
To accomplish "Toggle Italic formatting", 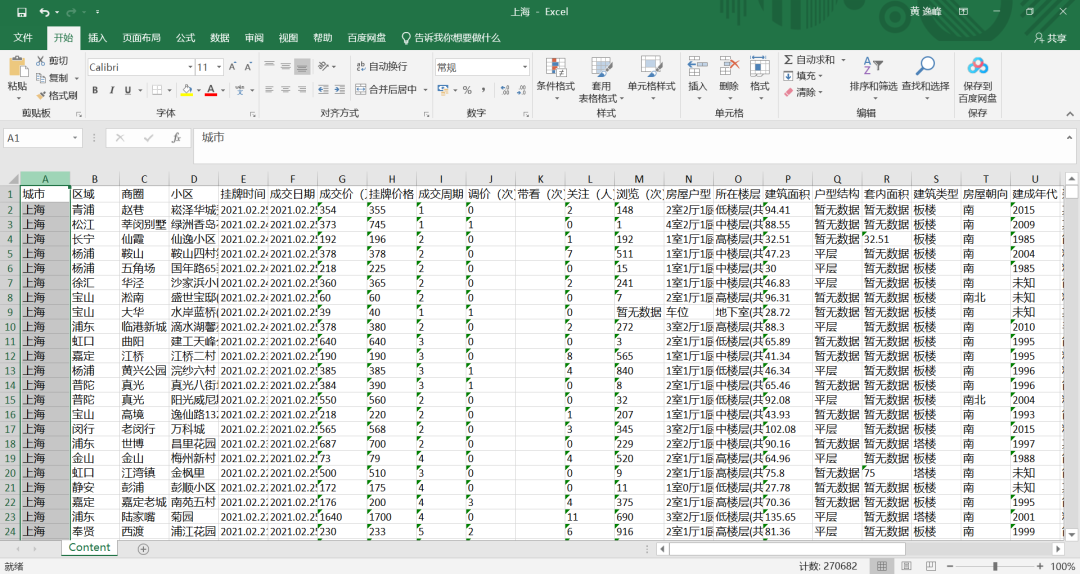I will click(x=111, y=90).
